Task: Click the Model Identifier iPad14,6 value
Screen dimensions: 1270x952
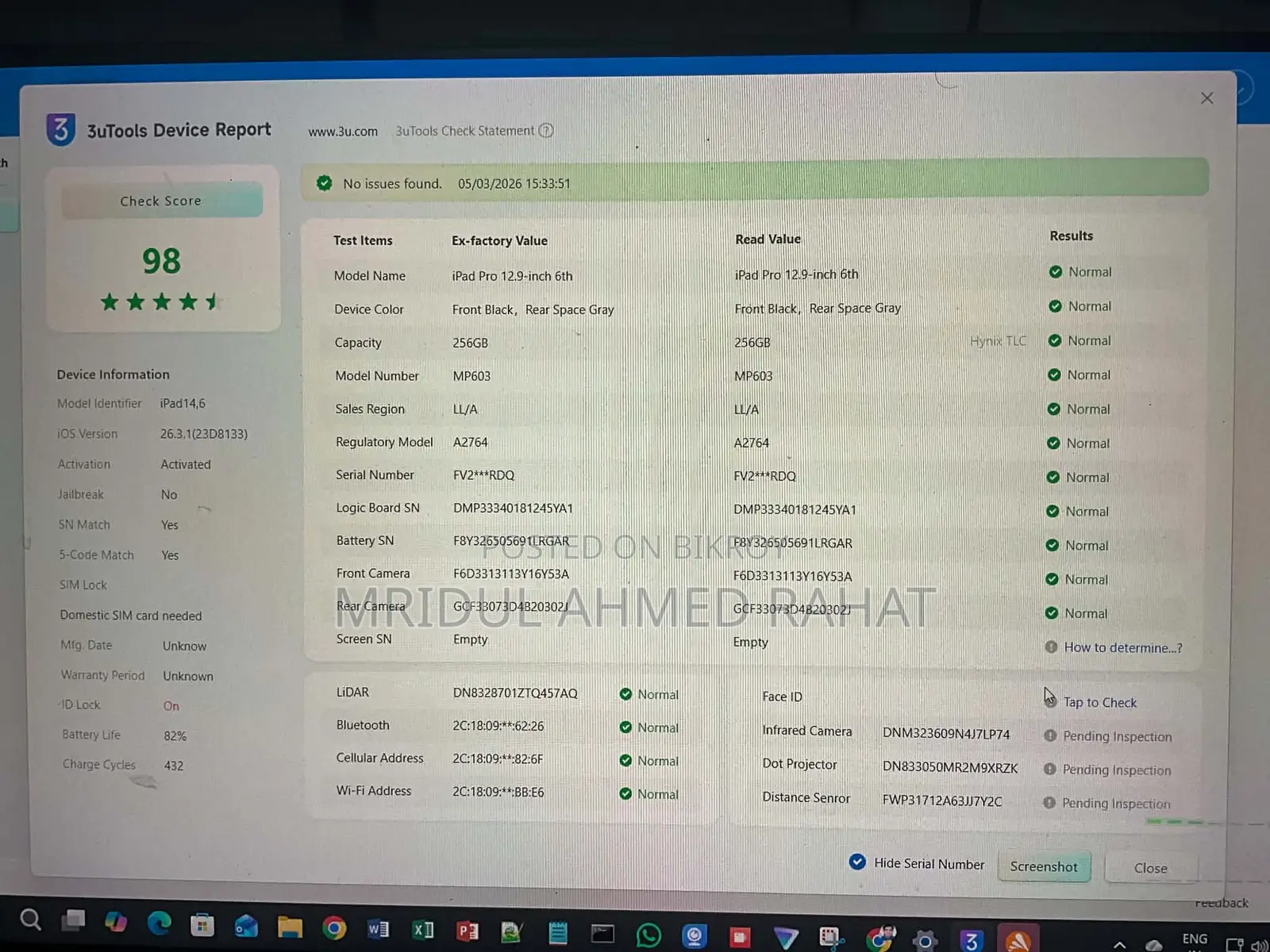Action: tap(183, 404)
